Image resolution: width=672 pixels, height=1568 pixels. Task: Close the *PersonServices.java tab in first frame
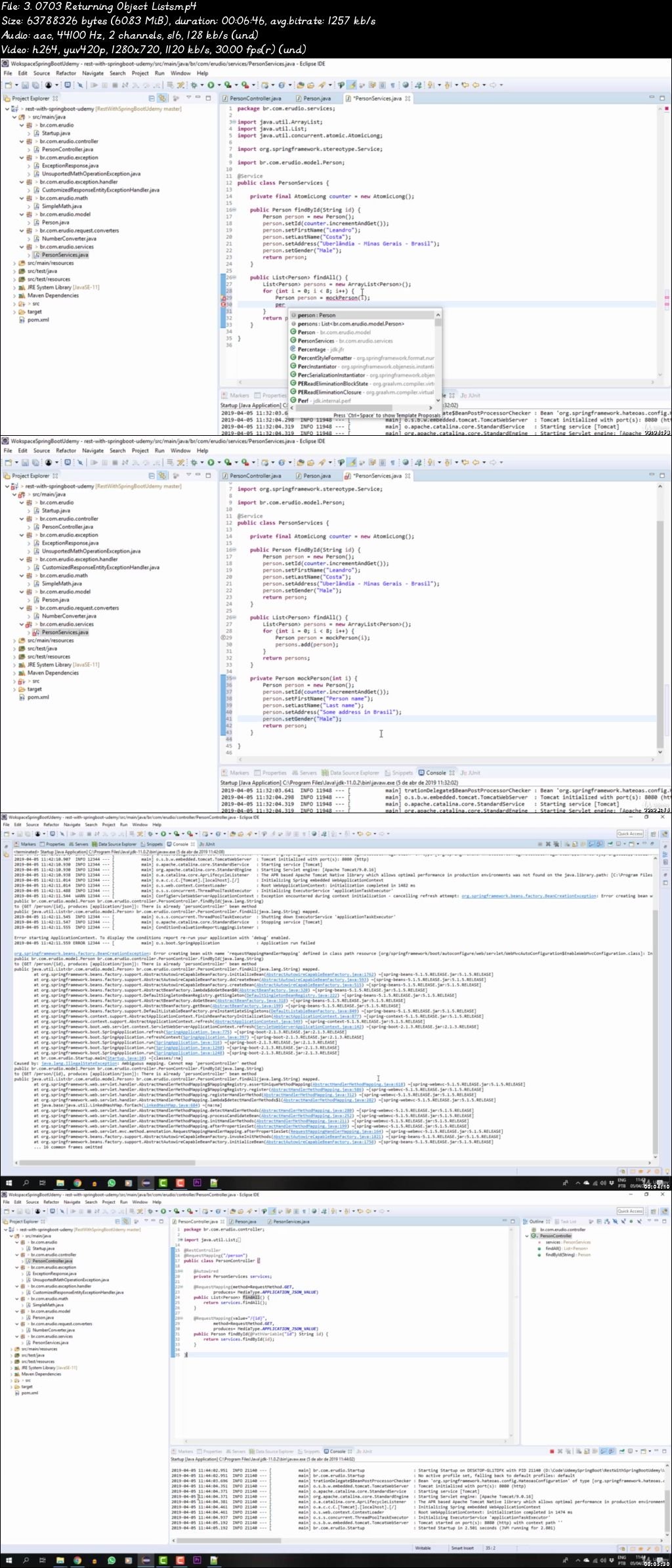click(408, 98)
